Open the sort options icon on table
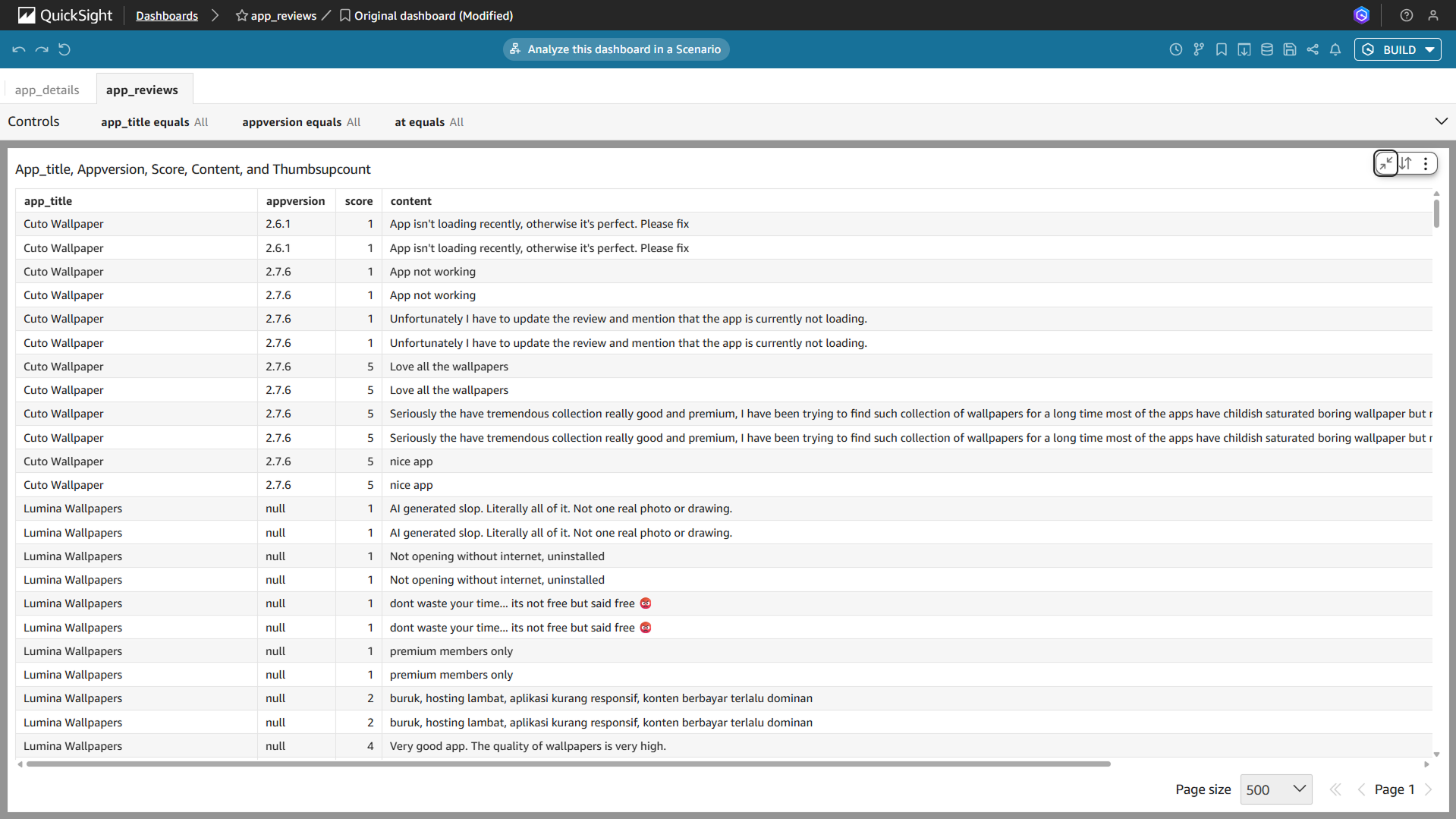Viewport: 1456px width, 819px height. coord(1406,163)
